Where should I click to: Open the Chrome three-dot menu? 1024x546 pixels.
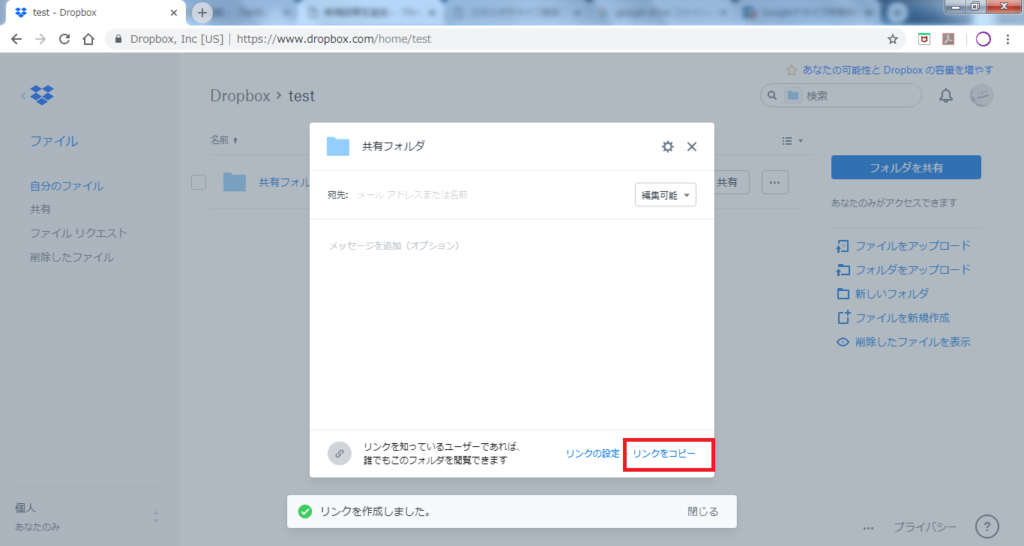(x=1008, y=39)
